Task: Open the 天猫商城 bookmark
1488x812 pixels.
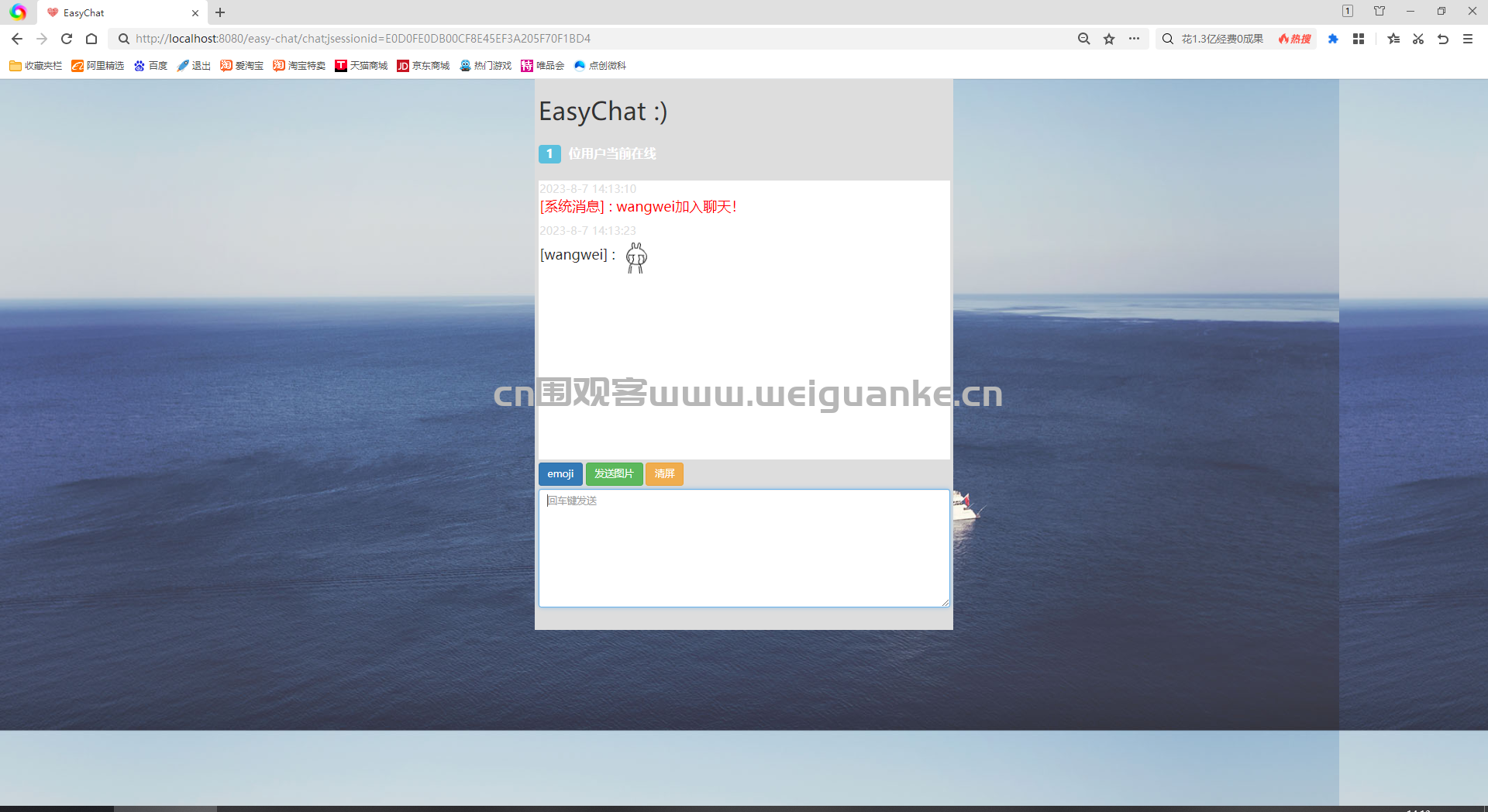Action: coord(361,66)
